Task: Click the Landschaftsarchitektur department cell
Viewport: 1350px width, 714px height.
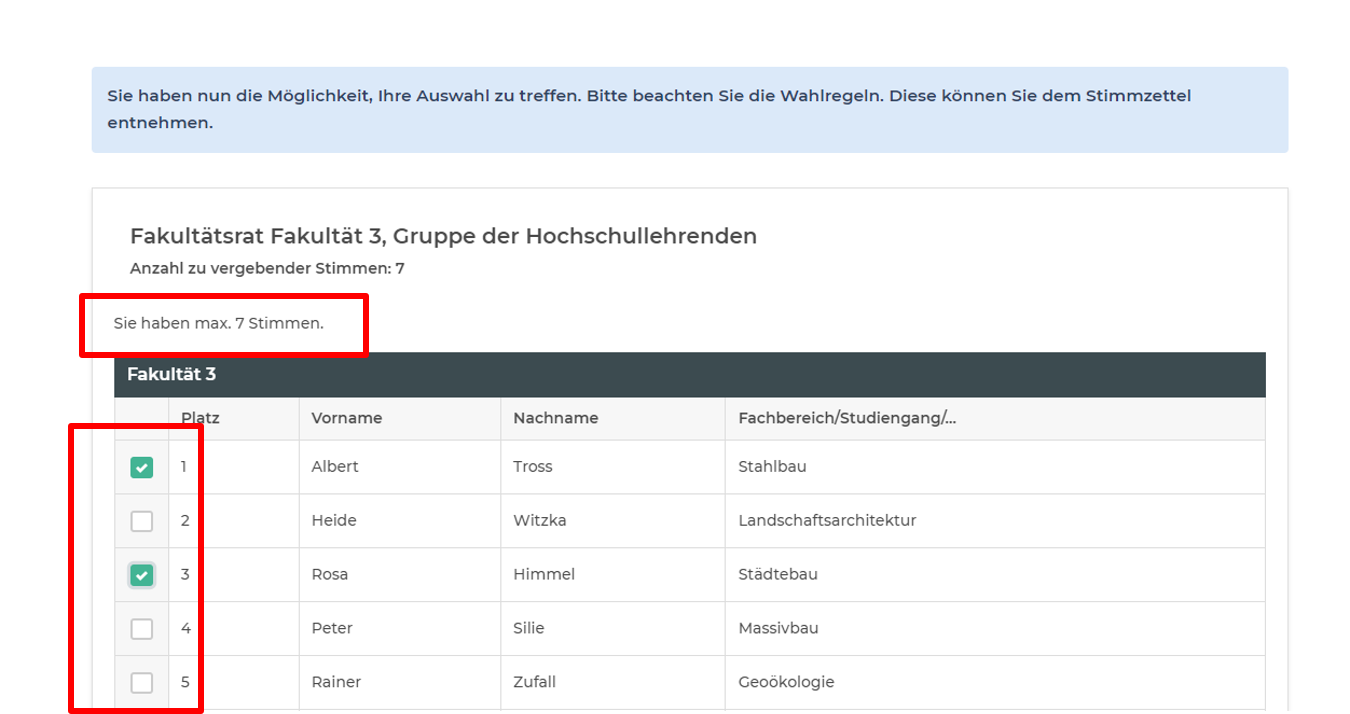Action: pyautogui.click(x=827, y=521)
